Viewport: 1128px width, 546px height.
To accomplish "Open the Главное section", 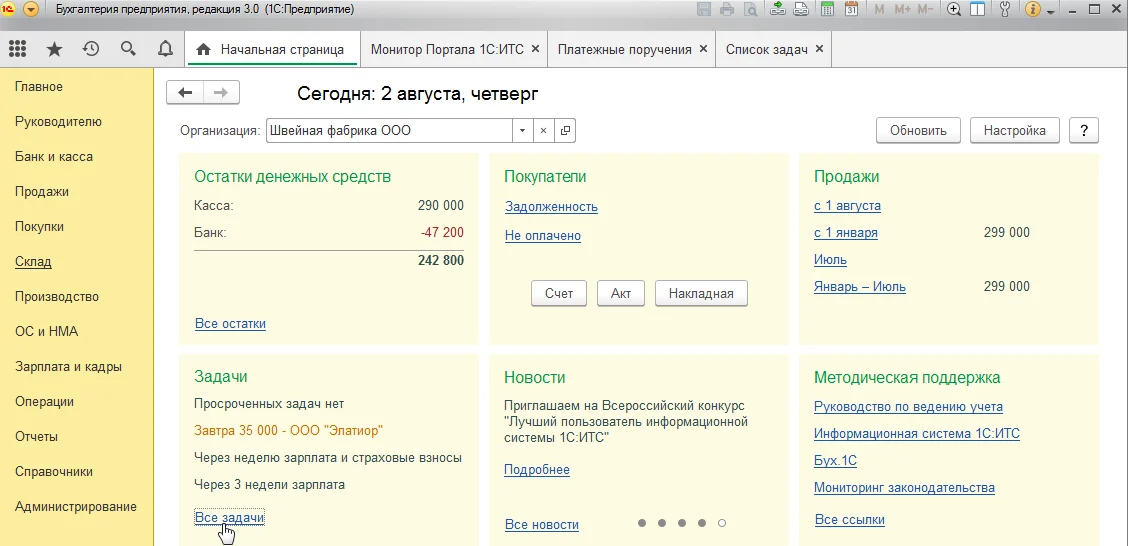I will coord(39,87).
